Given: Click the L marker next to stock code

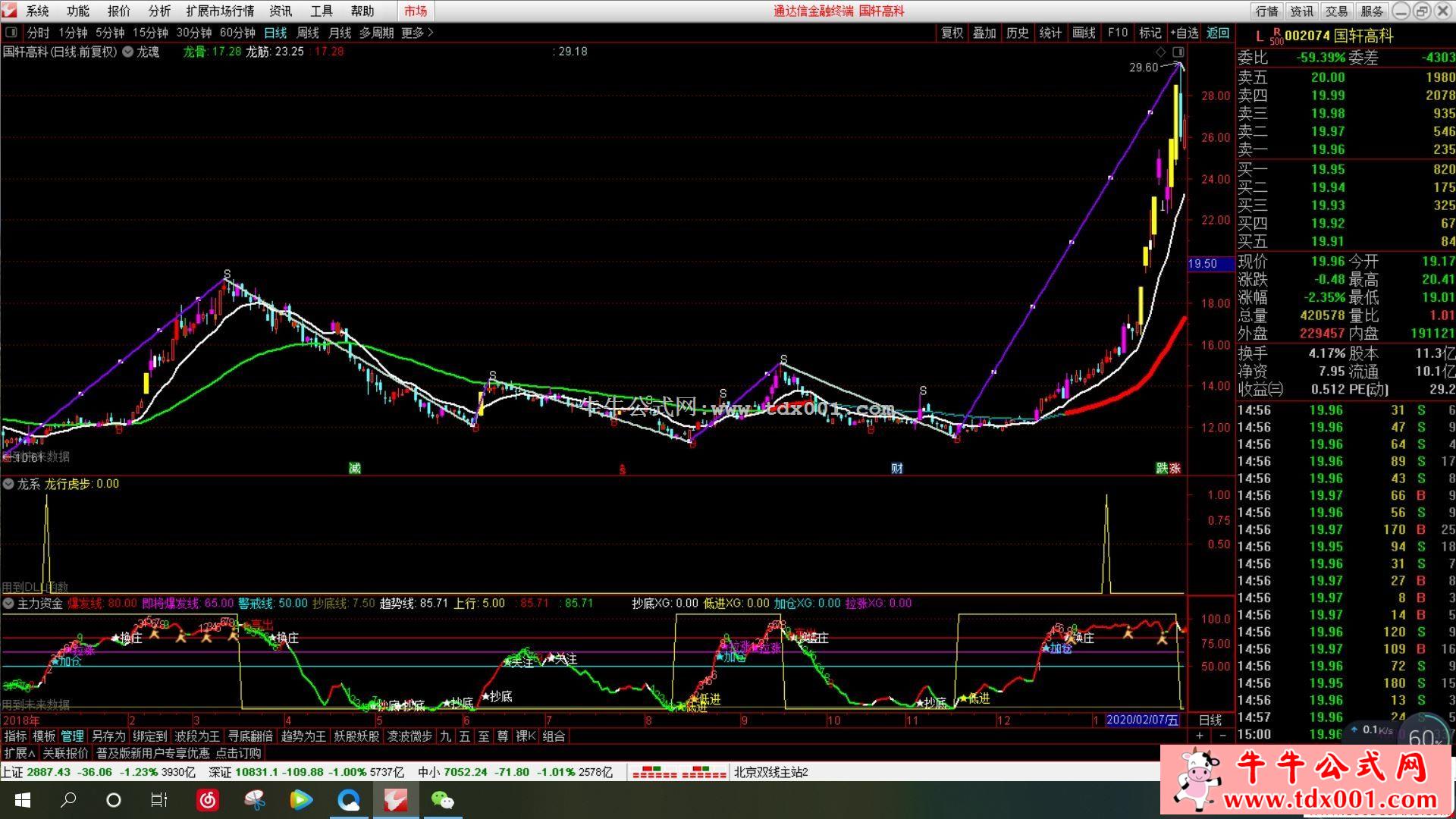Looking at the screenshot, I should pos(1259,36).
